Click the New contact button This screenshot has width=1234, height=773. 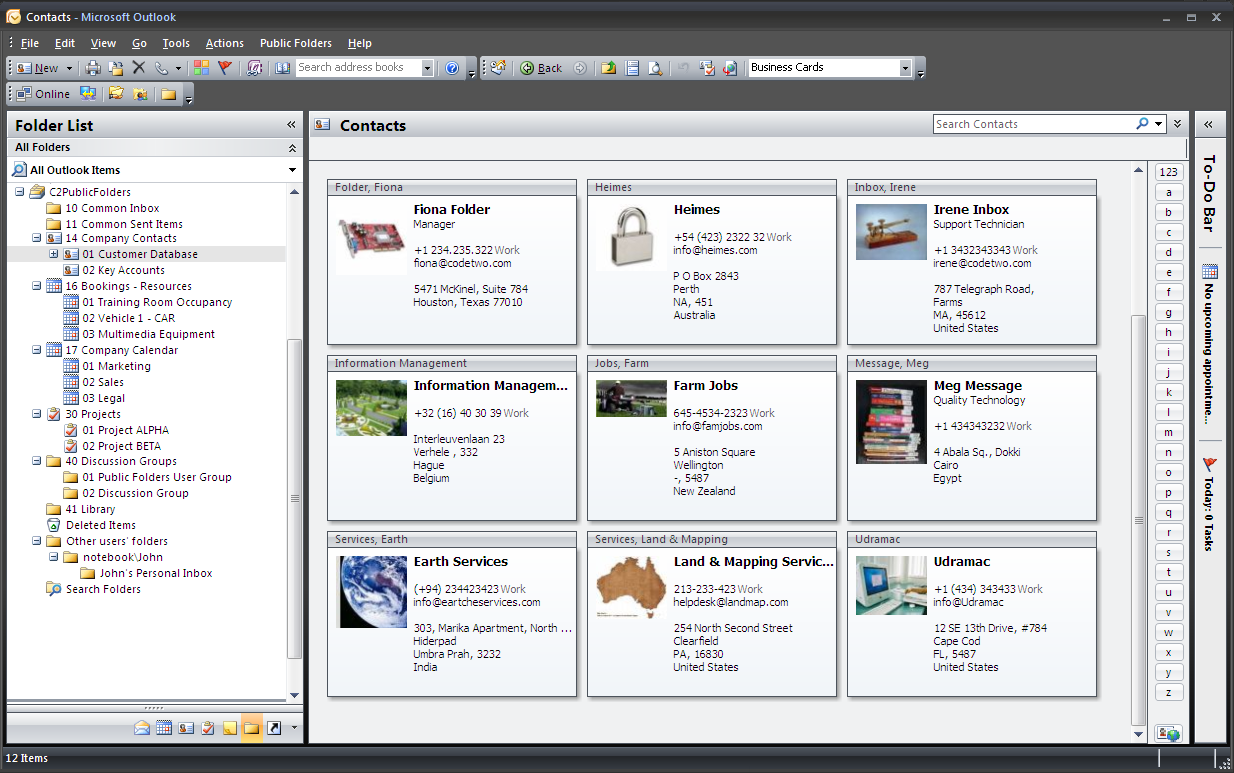(38, 68)
